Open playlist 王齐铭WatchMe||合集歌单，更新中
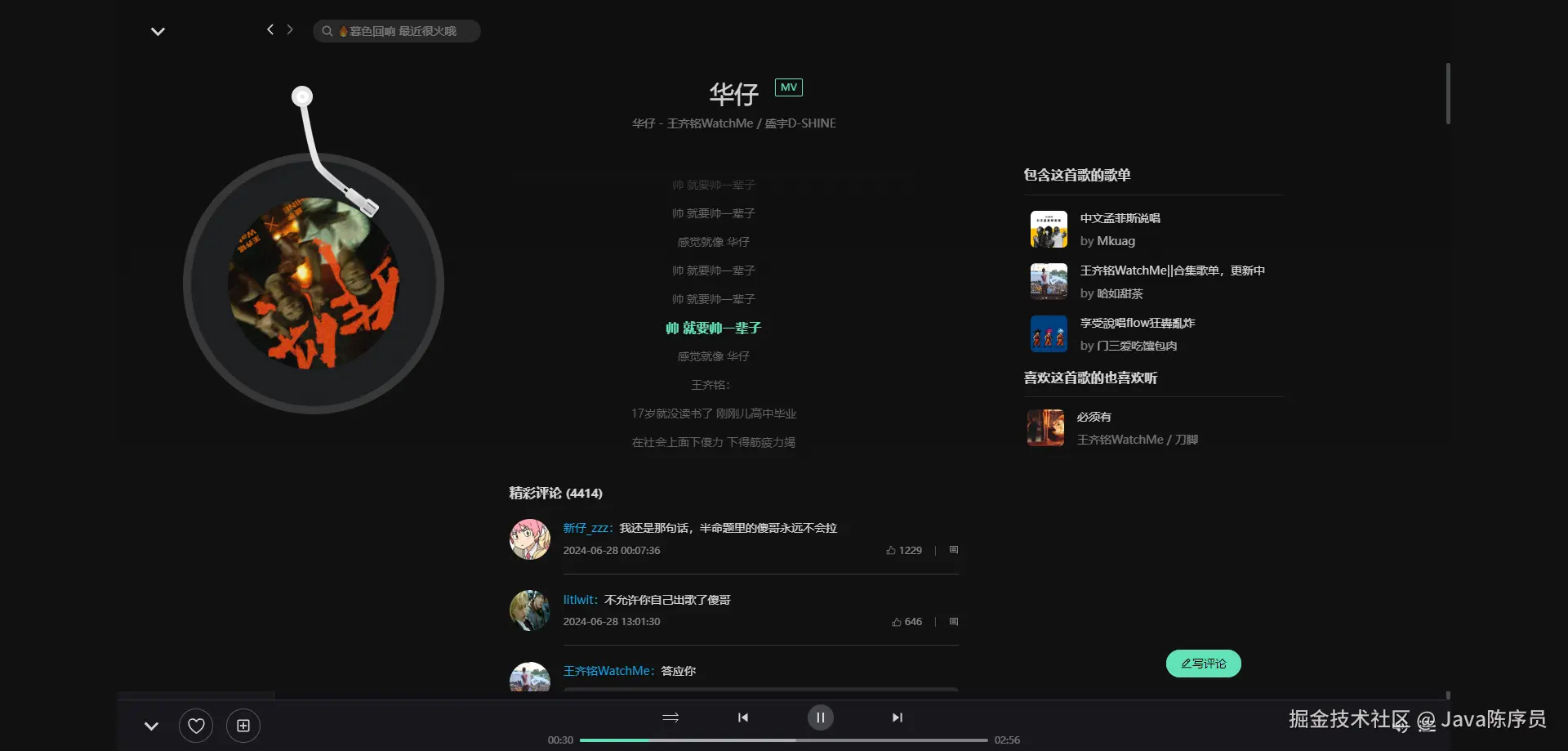 1172,270
